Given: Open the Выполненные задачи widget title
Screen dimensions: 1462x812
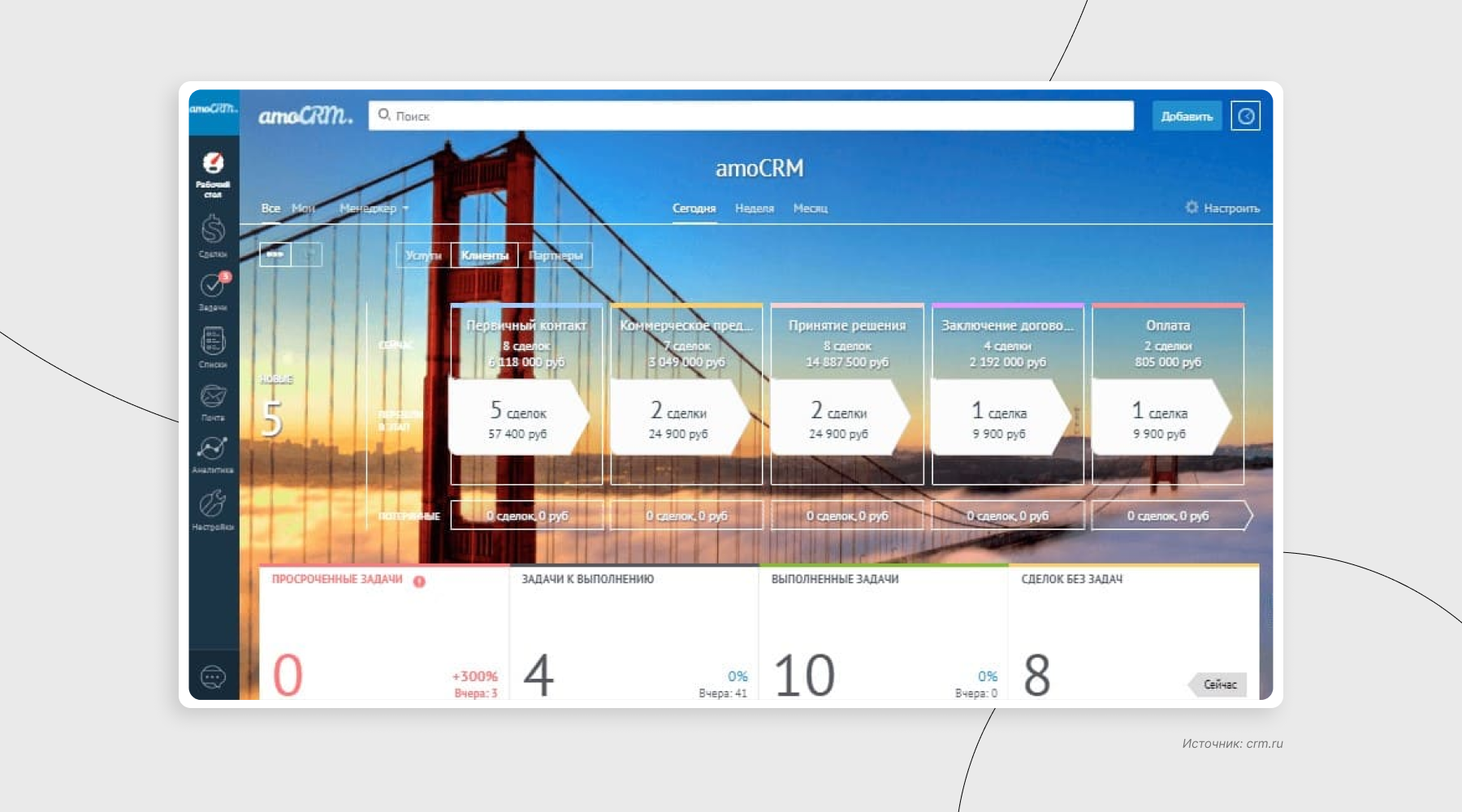Looking at the screenshot, I should pos(835,579).
